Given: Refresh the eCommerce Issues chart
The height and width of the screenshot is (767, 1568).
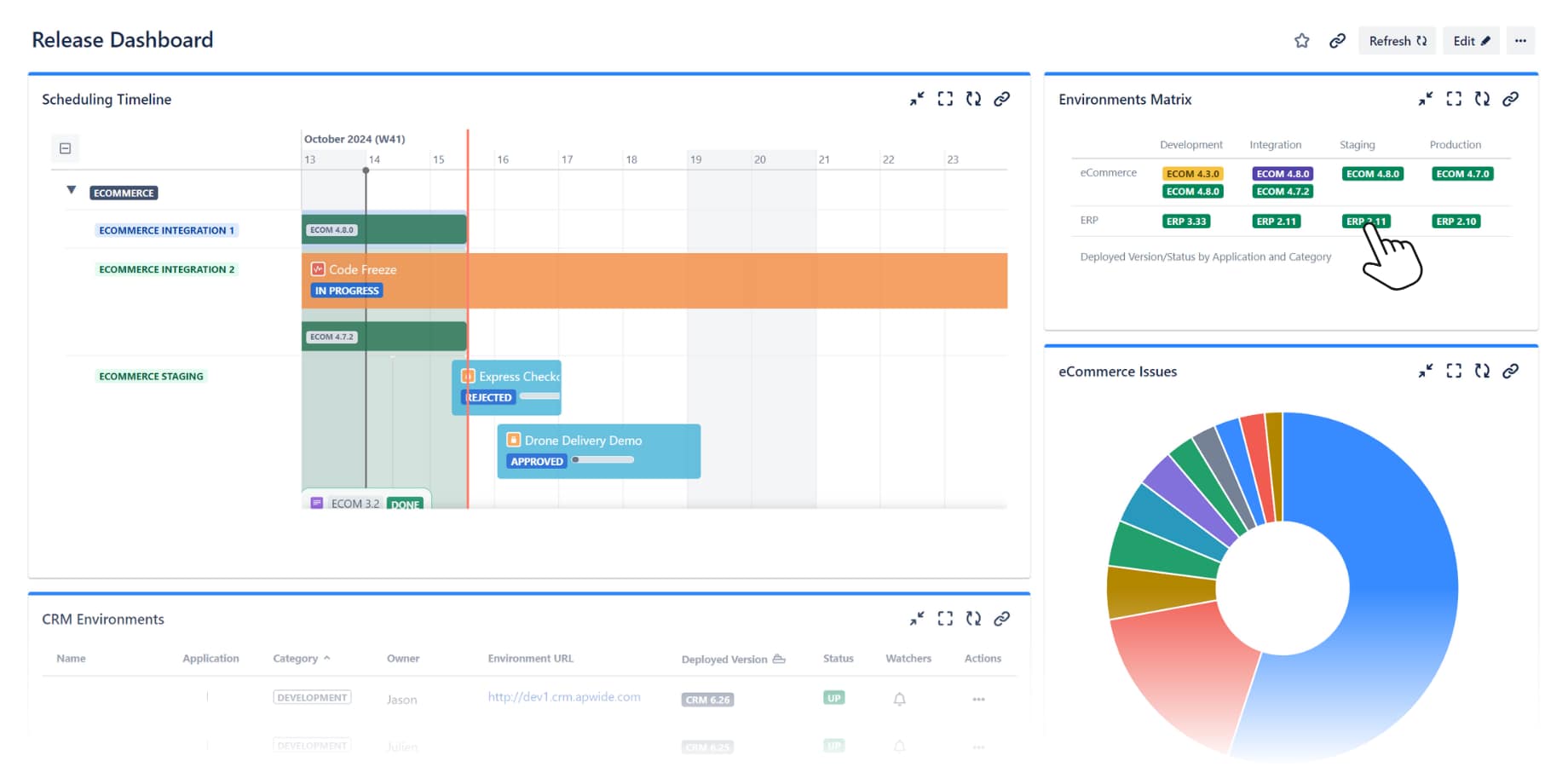Looking at the screenshot, I should point(1483,371).
